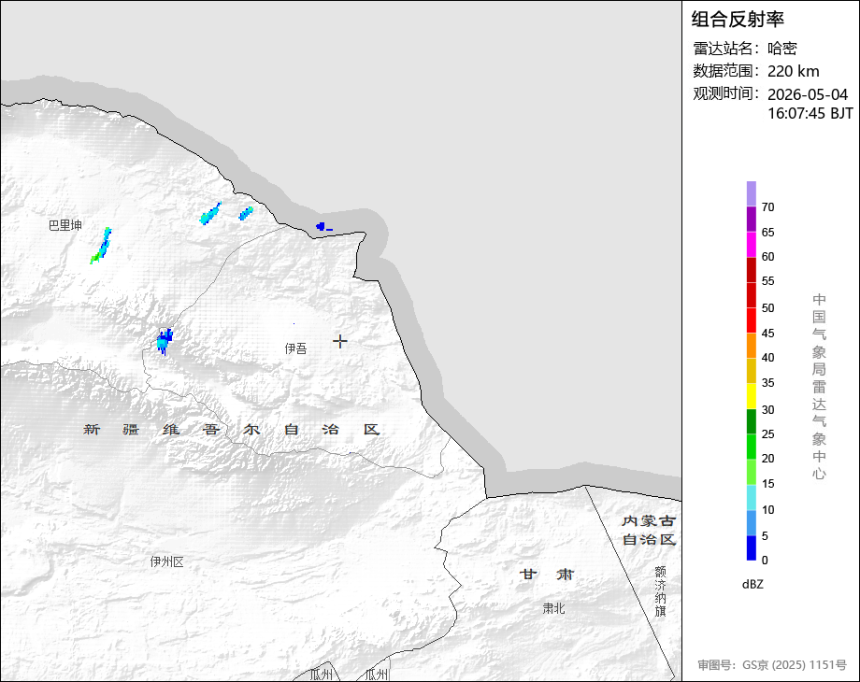Click the 内蒙古 map label

tap(649, 521)
